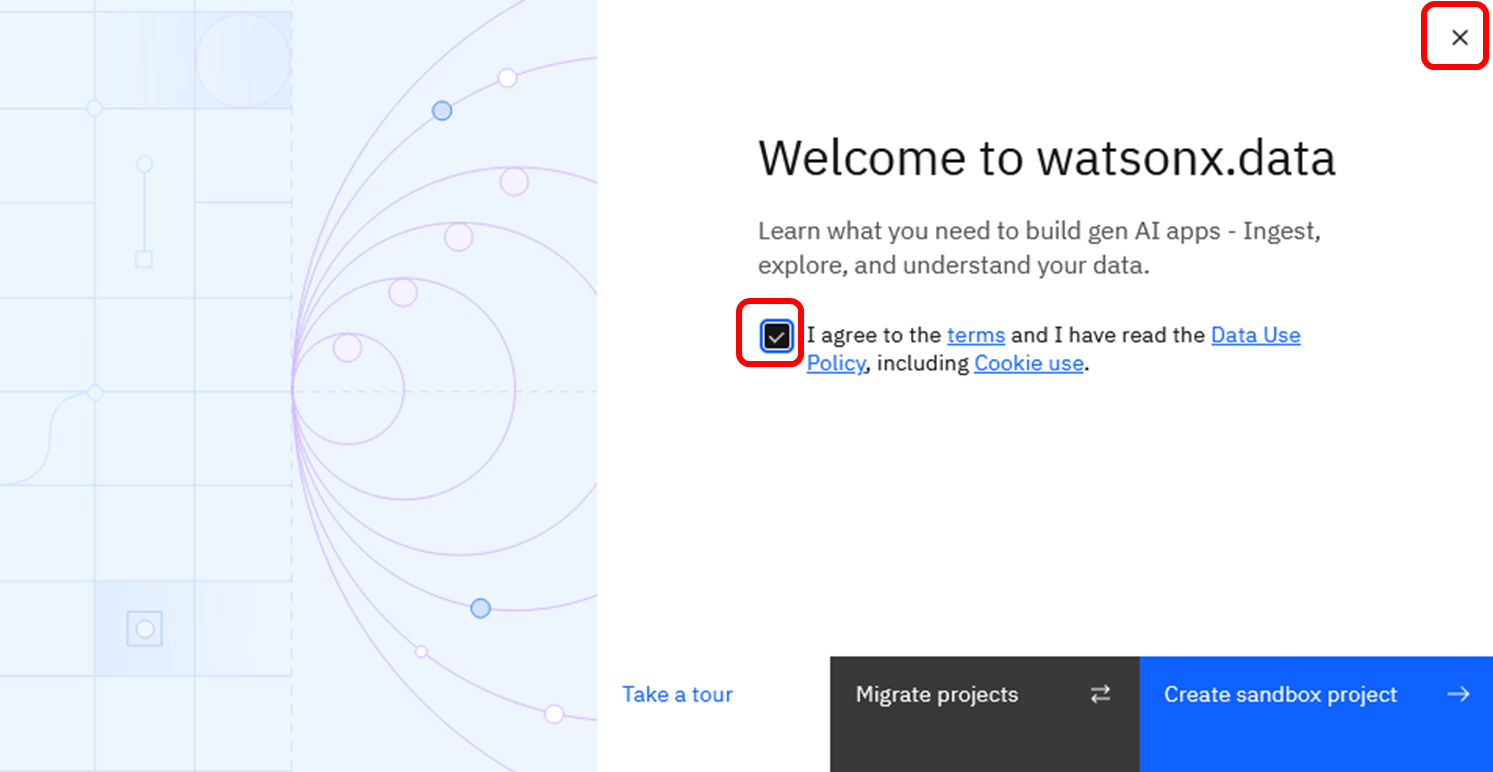This screenshot has height=772, width=1493.
Task: Click the description text about gen AI apps
Action: pos(1039,248)
